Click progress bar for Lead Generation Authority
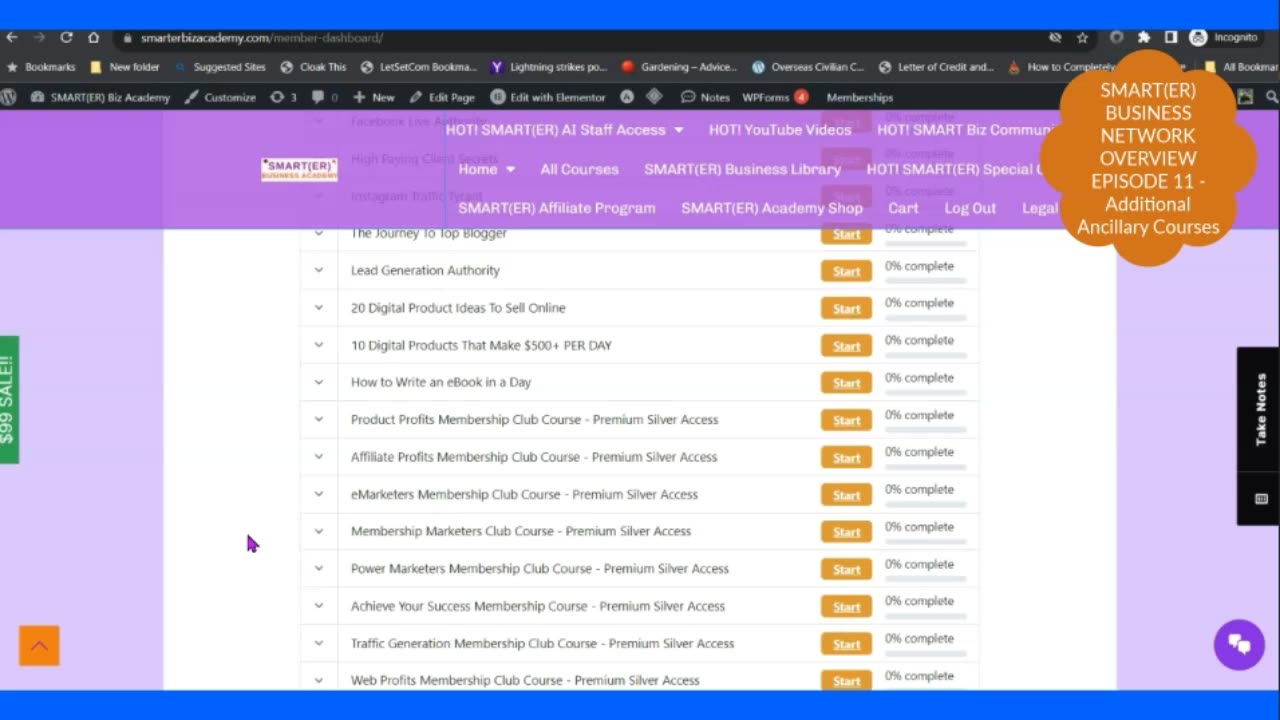This screenshot has height=720, width=1280. pos(925,281)
